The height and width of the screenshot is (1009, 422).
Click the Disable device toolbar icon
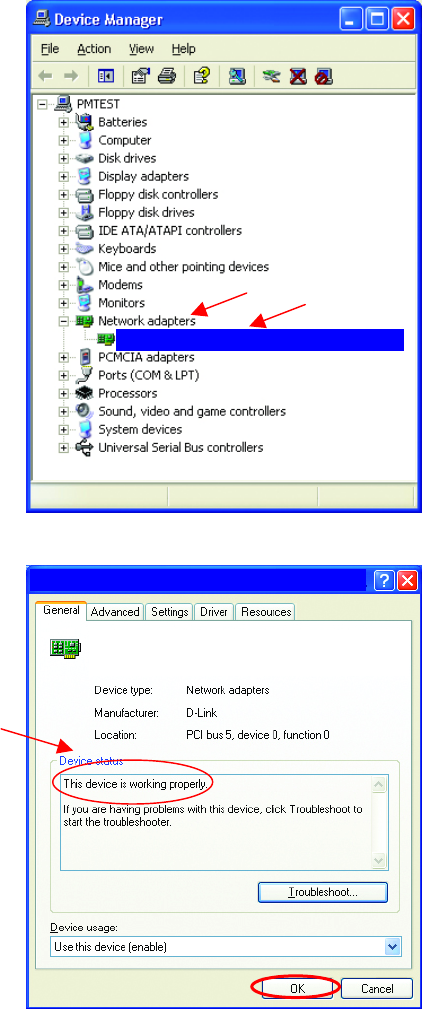(x=324, y=77)
